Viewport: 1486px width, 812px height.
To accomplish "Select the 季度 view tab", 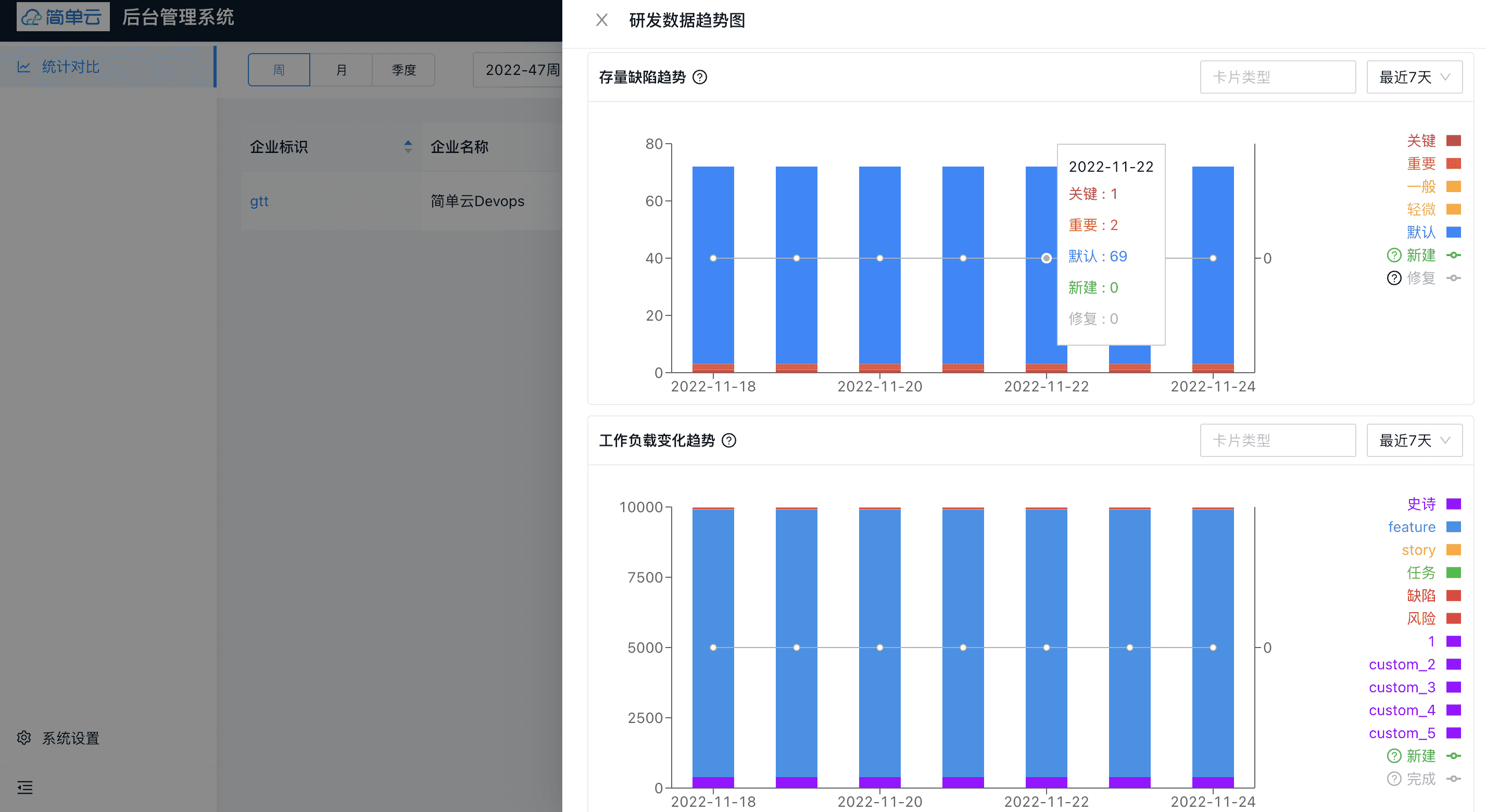I will (x=403, y=70).
